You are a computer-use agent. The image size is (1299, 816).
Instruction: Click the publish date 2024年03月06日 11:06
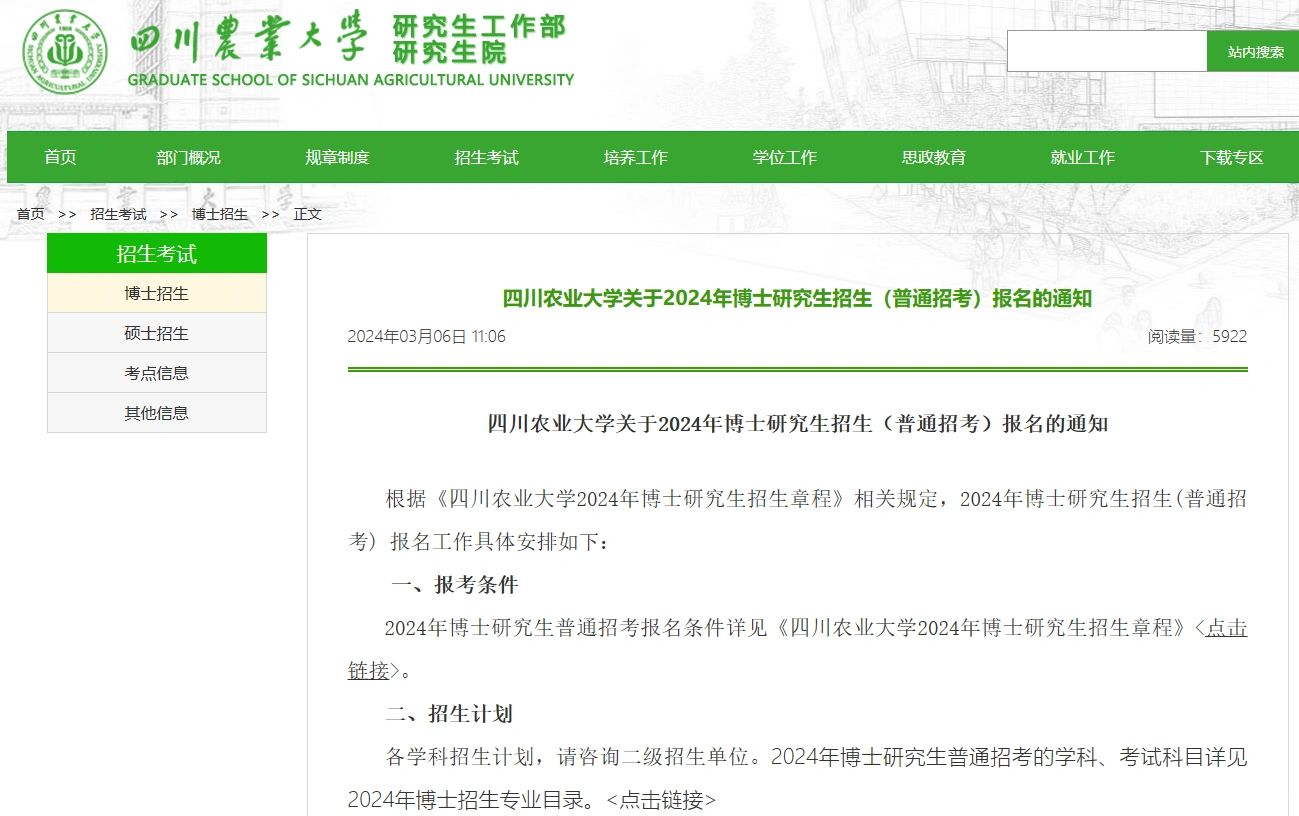tap(426, 336)
